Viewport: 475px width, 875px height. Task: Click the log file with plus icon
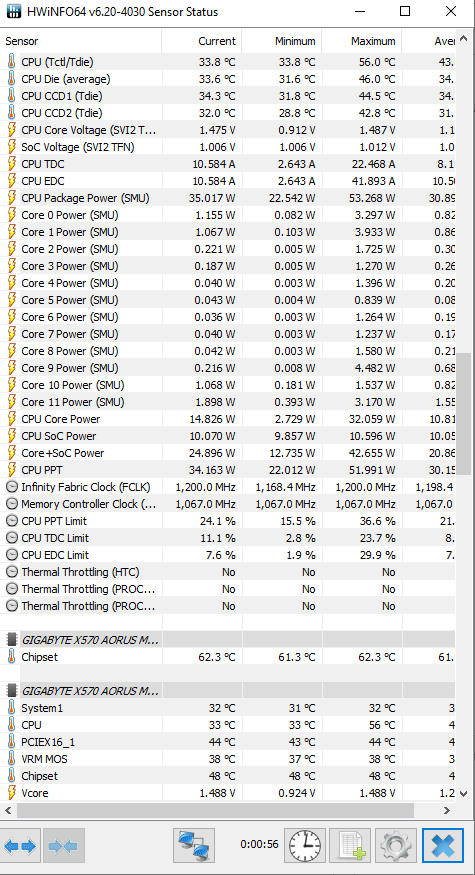coord(350,846)
